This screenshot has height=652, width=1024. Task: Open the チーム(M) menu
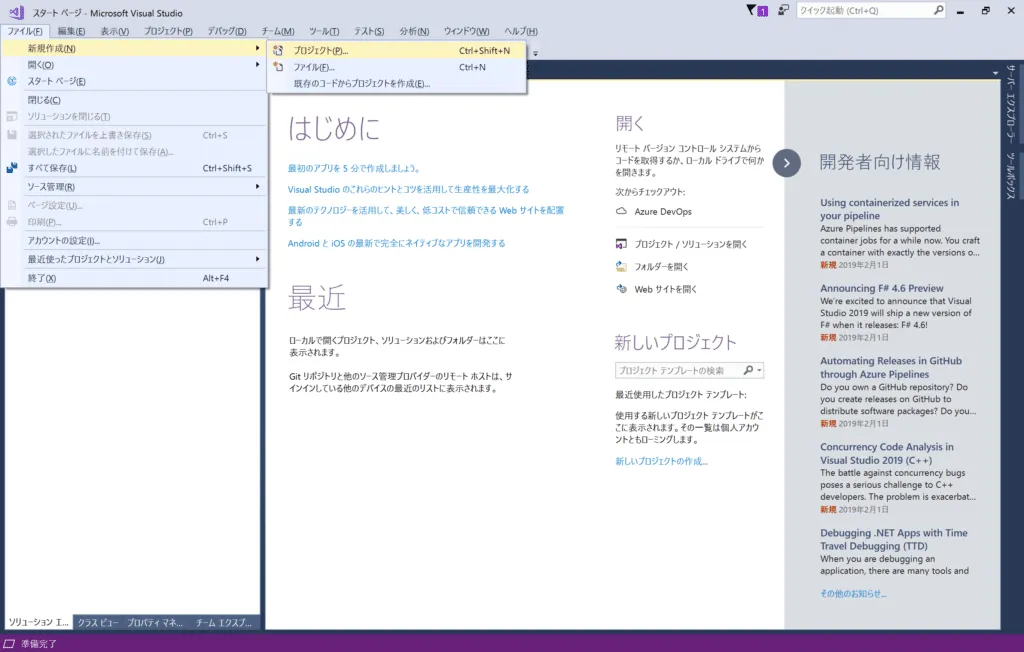[x=278, y=31]
